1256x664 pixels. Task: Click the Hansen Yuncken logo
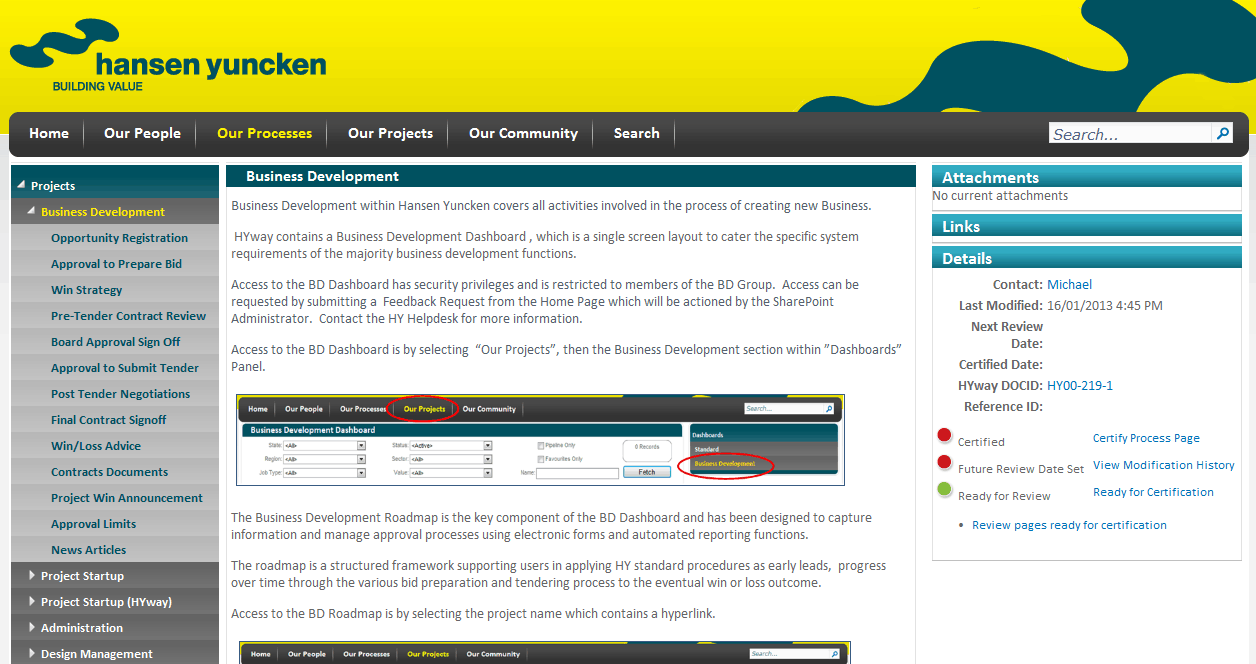168,56
